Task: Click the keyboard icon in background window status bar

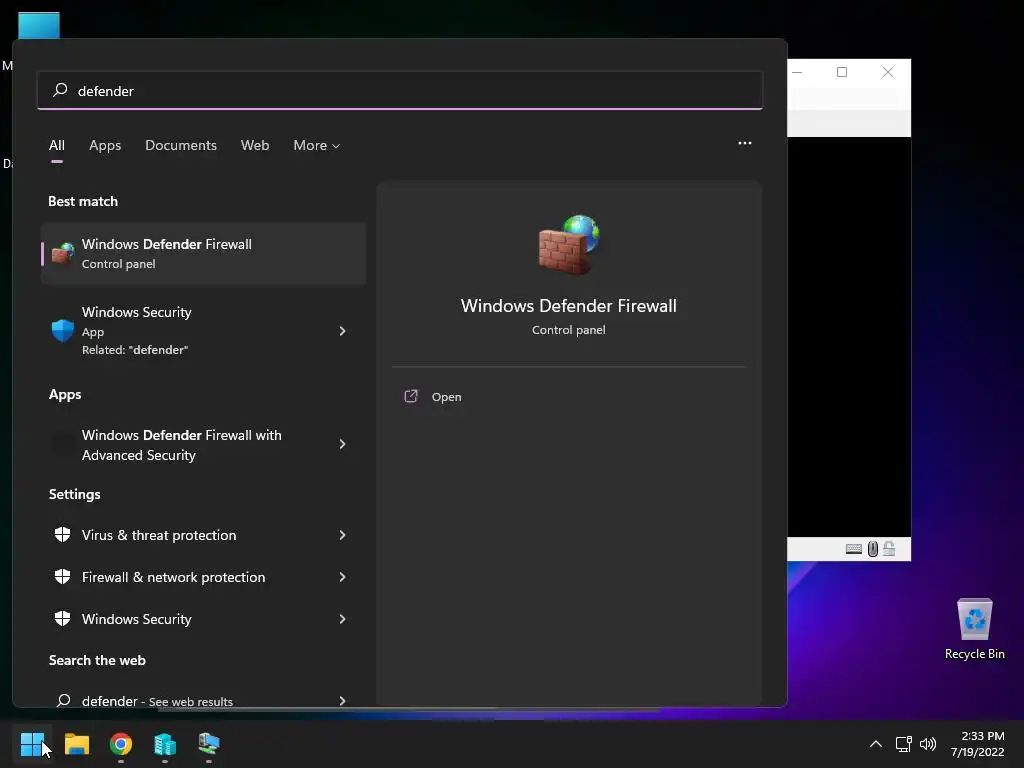Action: (x=854, y=549)
